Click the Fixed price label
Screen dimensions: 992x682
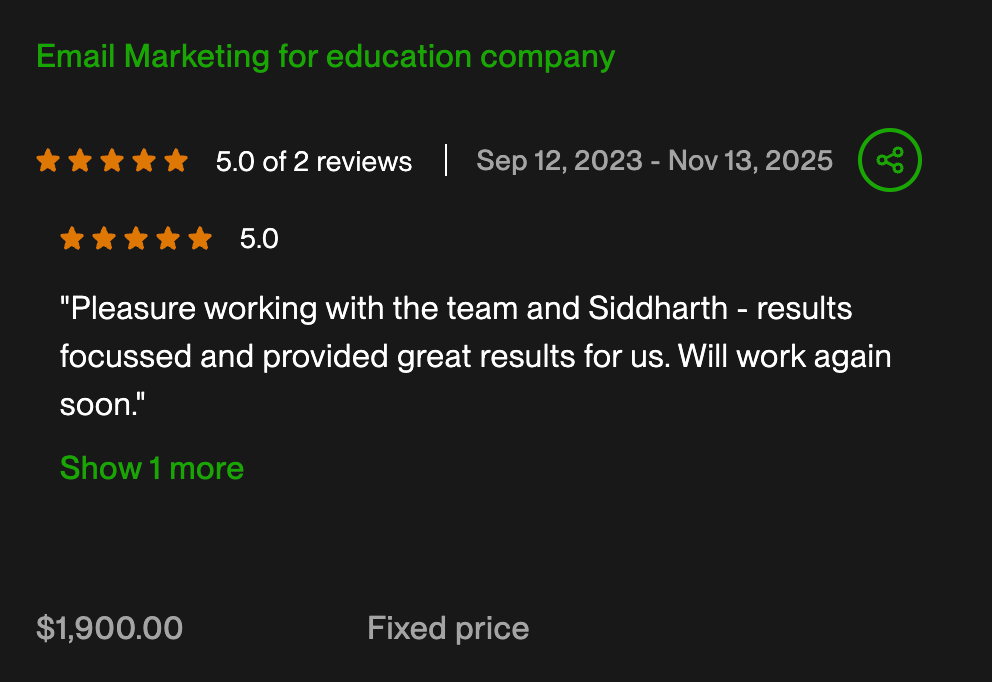click(x=448, y=628)
